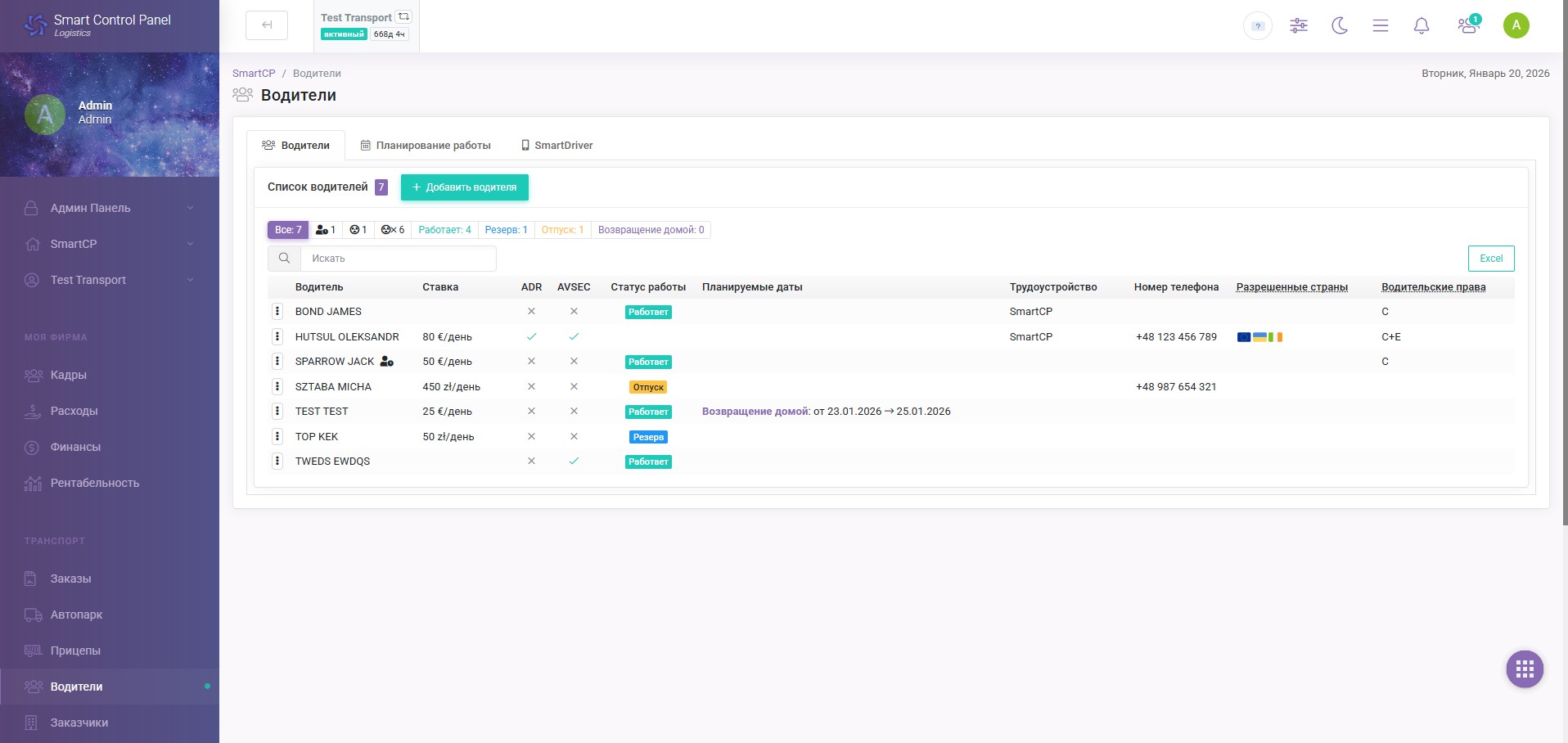
Task: Click the driver count badge 7
Action: tap(381, 187)
